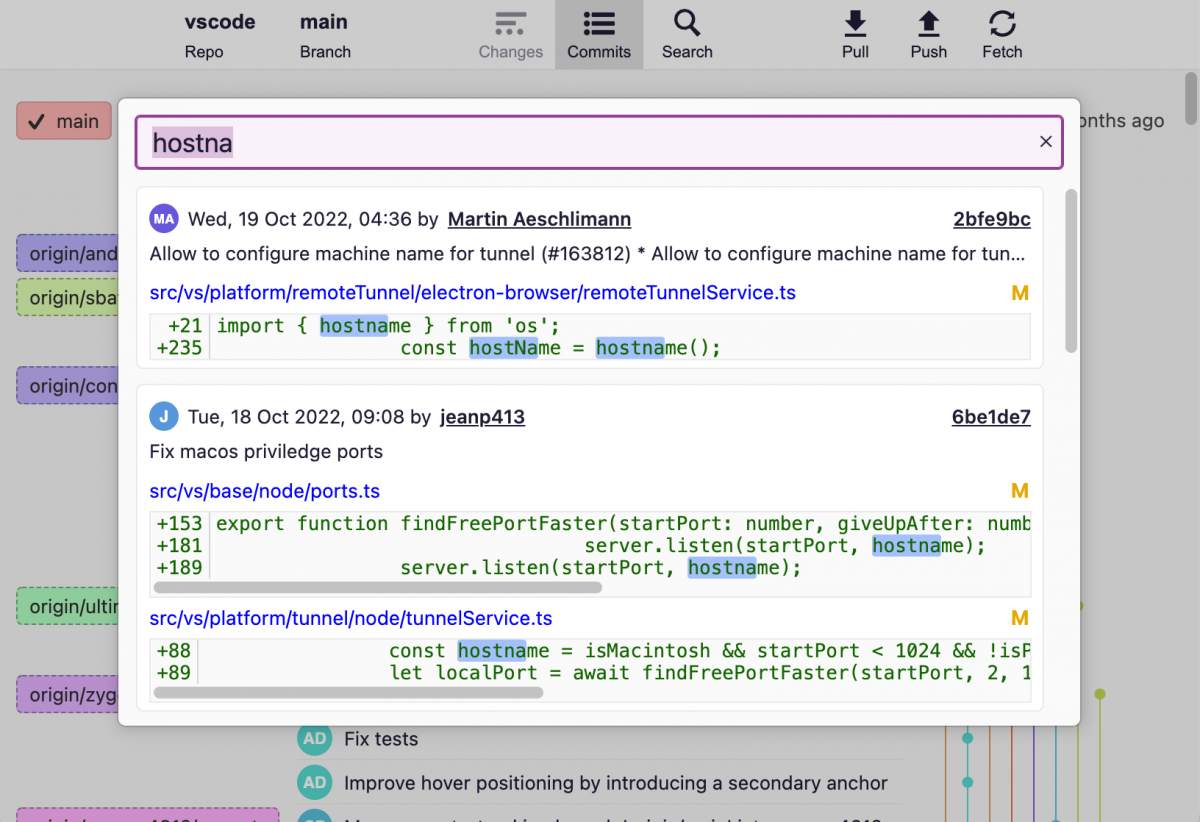Click author name Martin Aeschlimann

coord(539,220)
